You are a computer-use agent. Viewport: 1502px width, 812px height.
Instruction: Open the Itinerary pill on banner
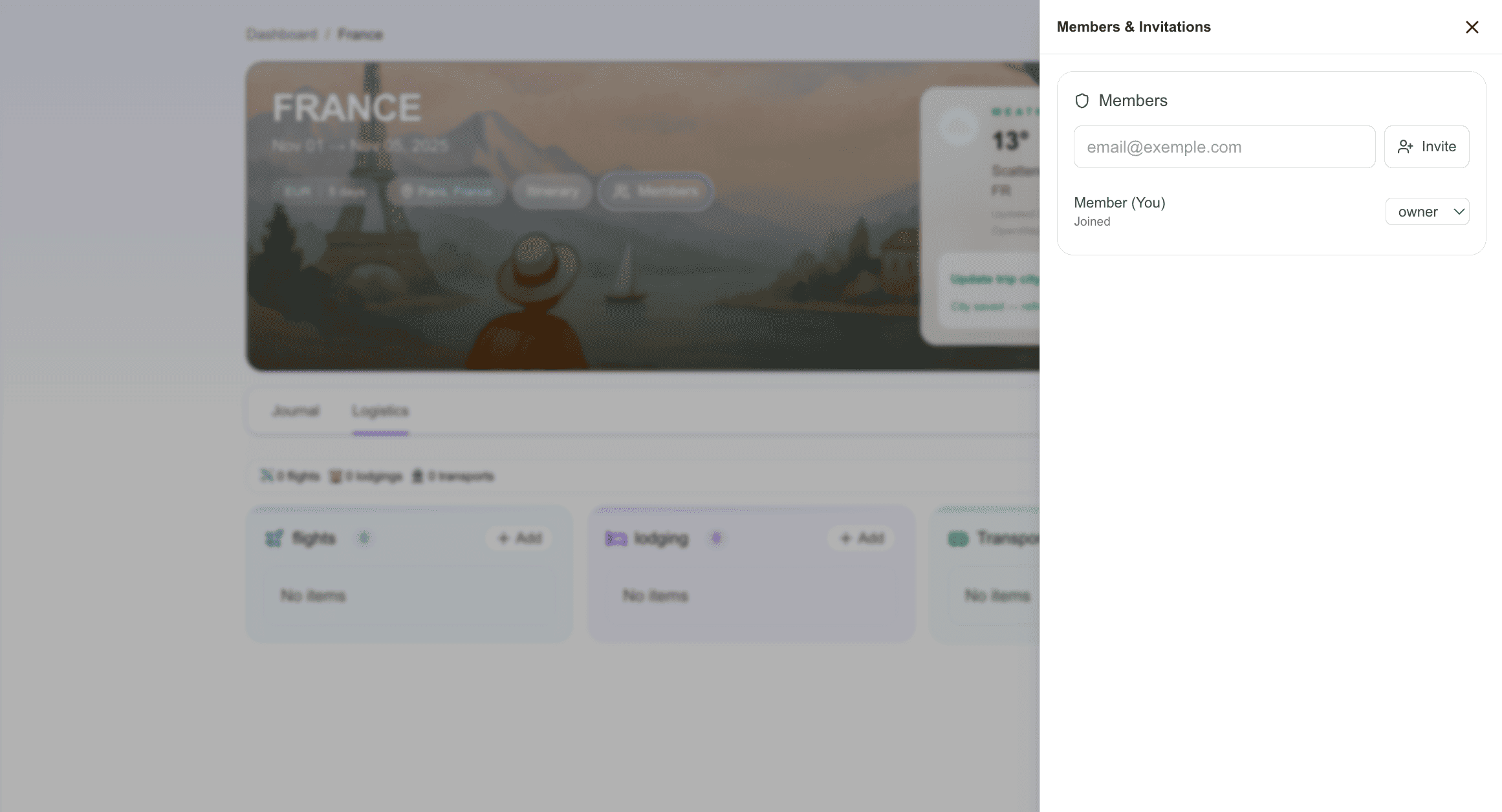coord(552,191)
